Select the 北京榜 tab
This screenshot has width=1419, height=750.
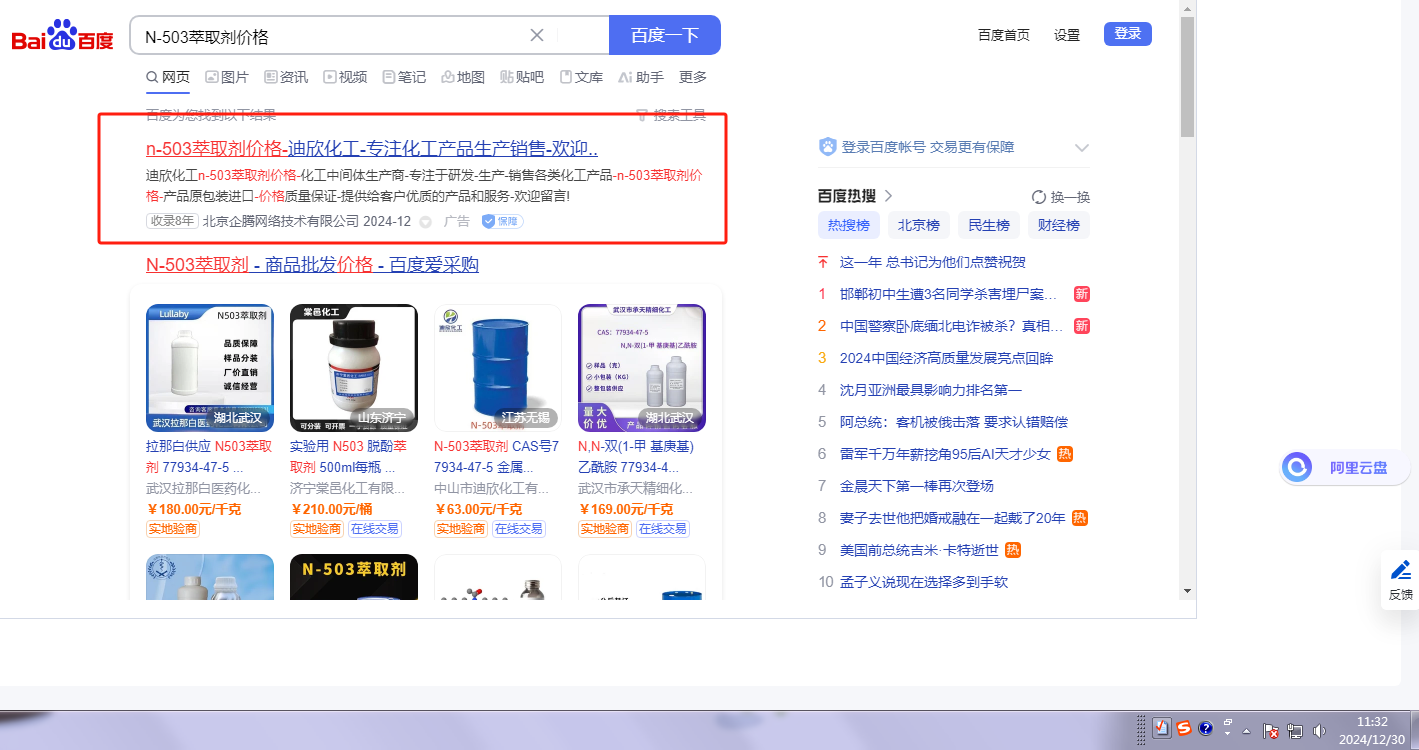pyautogui.click(x=918, y=225)
